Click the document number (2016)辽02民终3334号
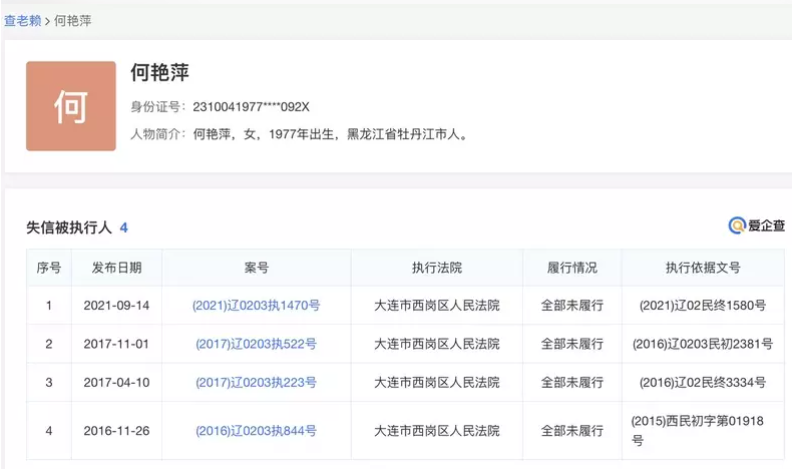The image size is (792, 469). click(x=703, y=382)
